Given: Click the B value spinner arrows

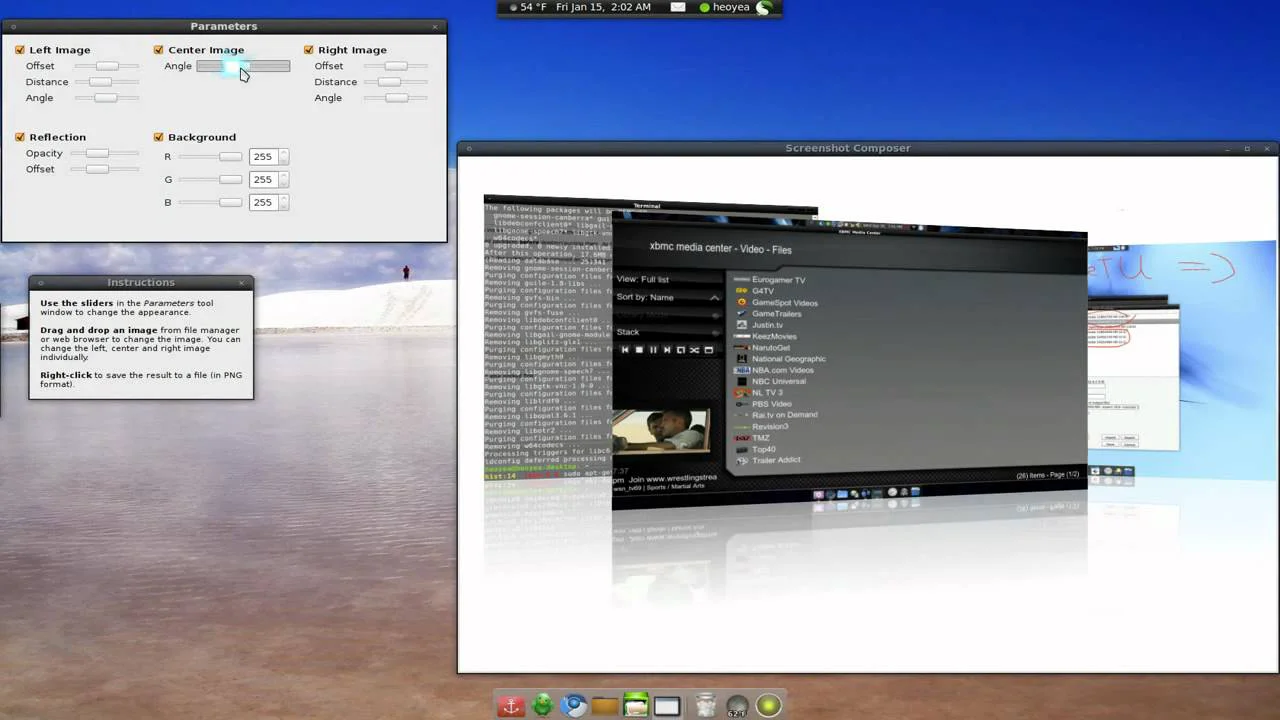Looking at the screenshot, I should pyautogui.click(x=284, y=203).
